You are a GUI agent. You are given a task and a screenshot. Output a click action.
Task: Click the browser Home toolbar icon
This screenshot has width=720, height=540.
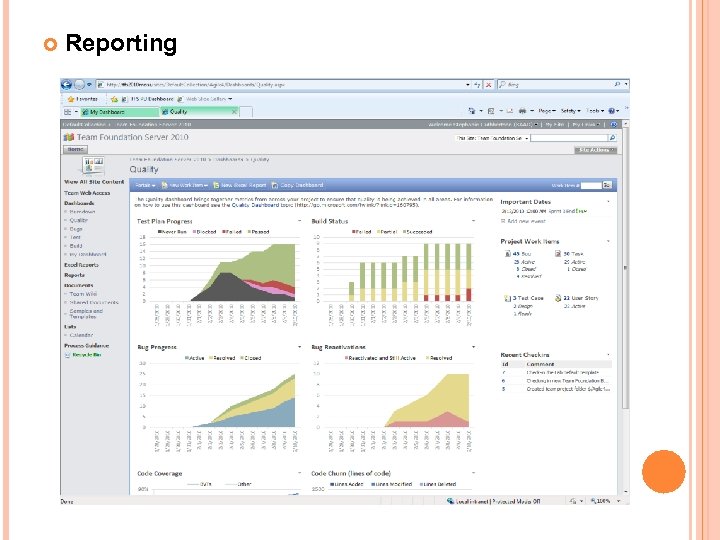point(472,111)
